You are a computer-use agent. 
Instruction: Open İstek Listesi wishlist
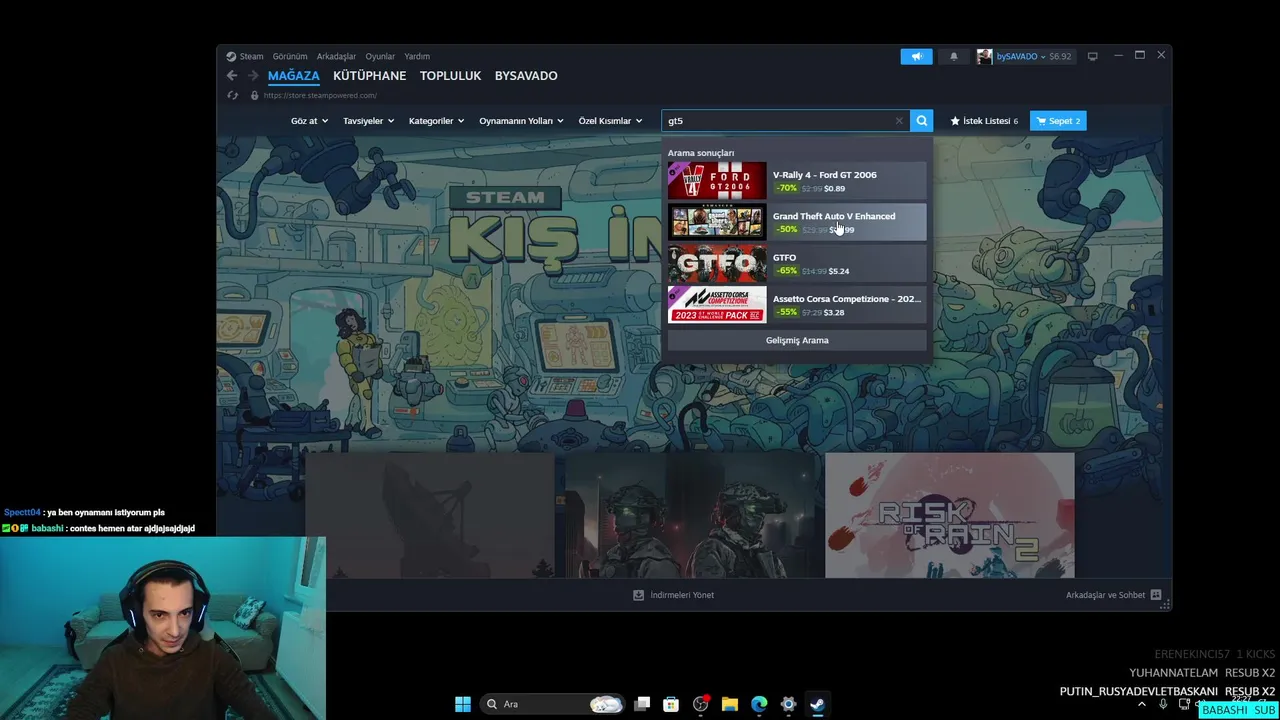[x=984, y=121]
